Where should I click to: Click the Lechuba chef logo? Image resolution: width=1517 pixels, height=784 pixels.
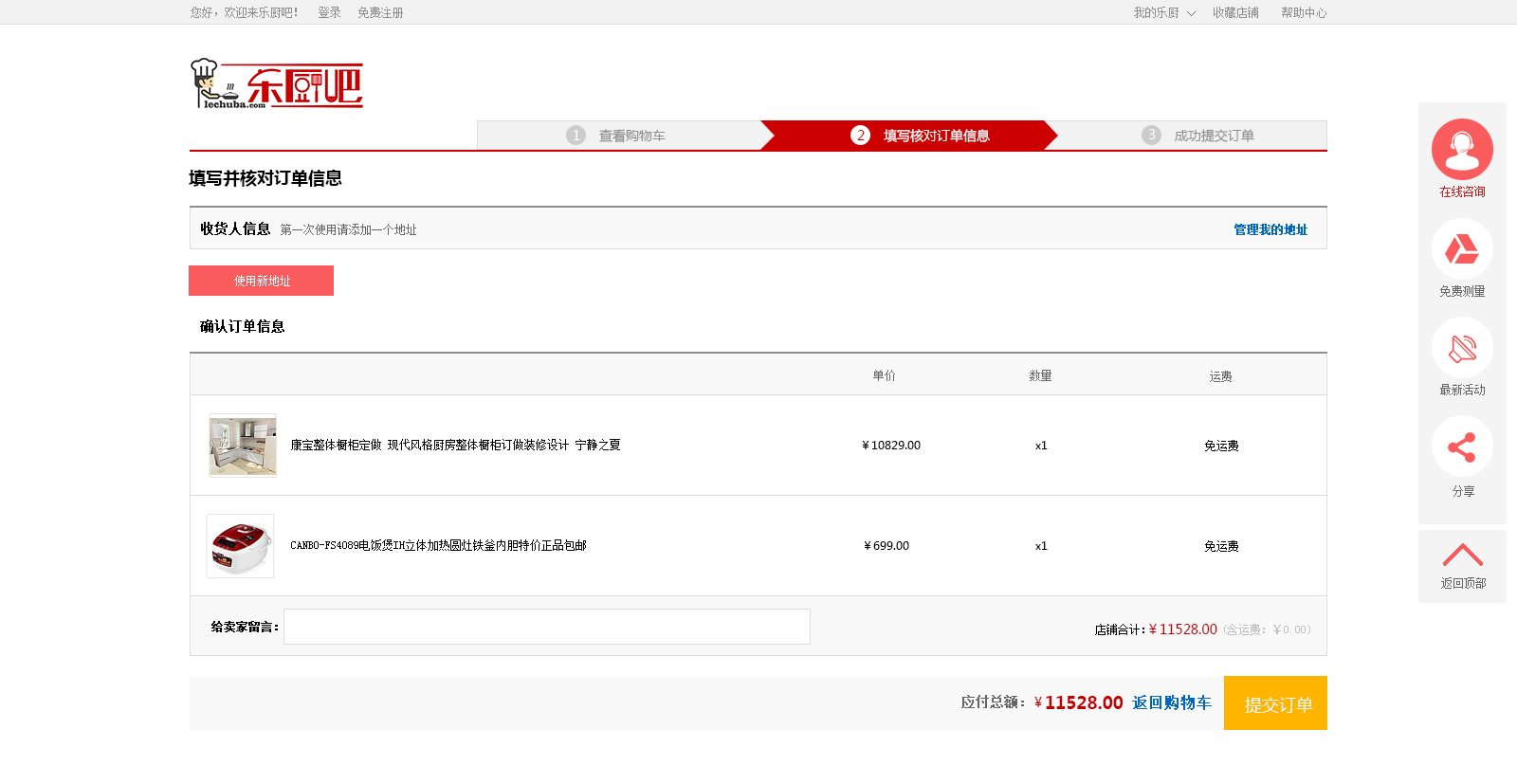click(x=277, y=84)
